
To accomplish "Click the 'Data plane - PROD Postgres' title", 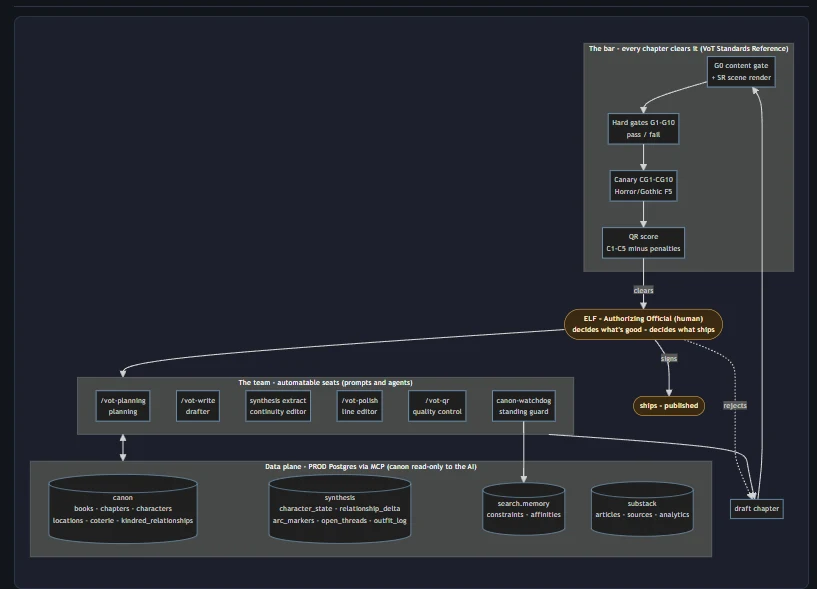I will point(371,467).
